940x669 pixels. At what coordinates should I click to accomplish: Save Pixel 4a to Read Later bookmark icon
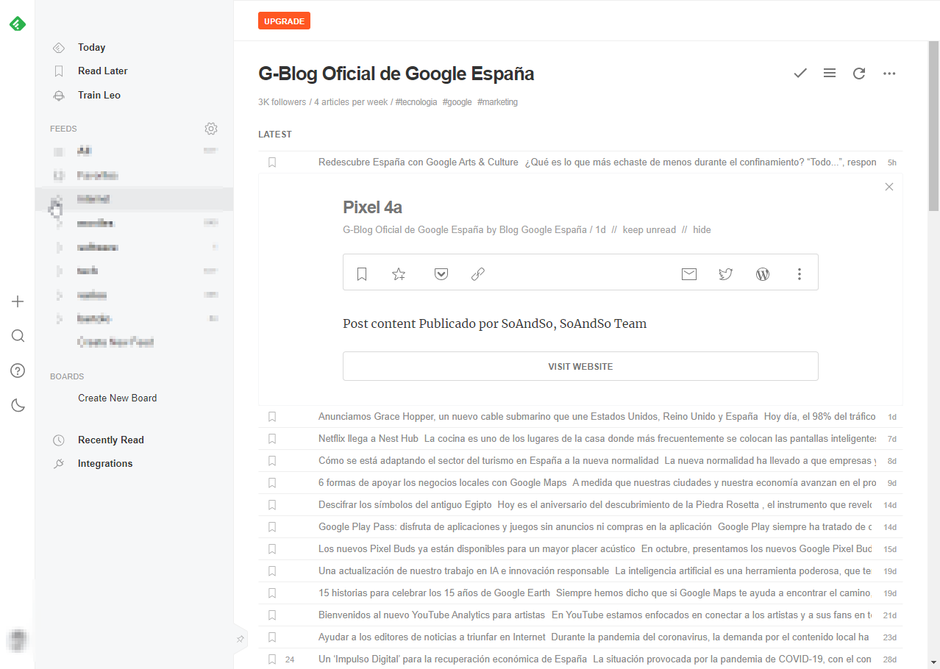point(361,274)
